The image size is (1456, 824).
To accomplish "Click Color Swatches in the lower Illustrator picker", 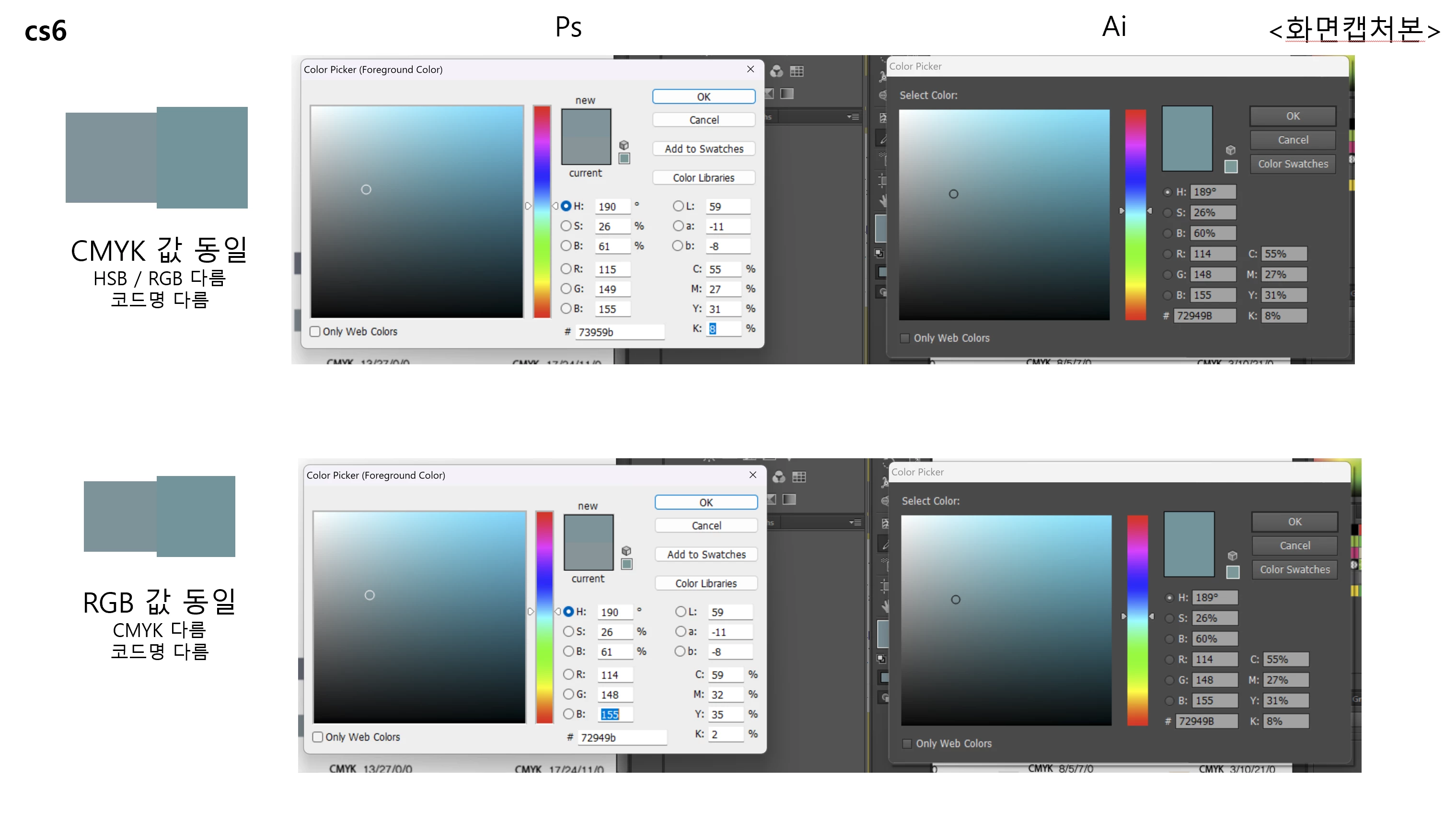I will click(x=1294, y=569).
